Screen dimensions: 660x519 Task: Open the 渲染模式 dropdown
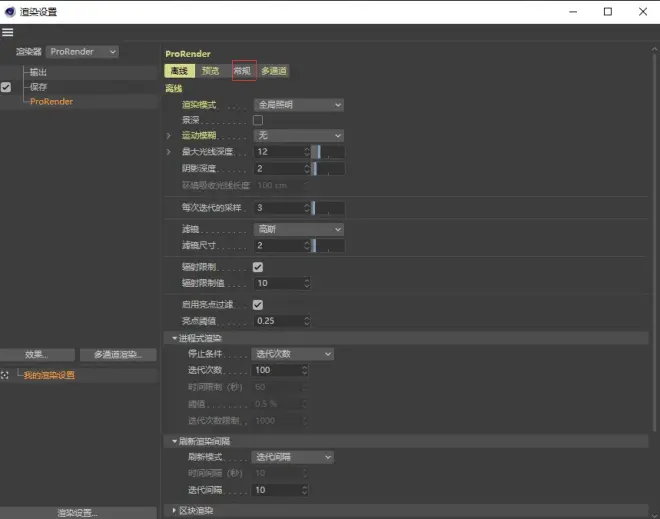[298, 105]
